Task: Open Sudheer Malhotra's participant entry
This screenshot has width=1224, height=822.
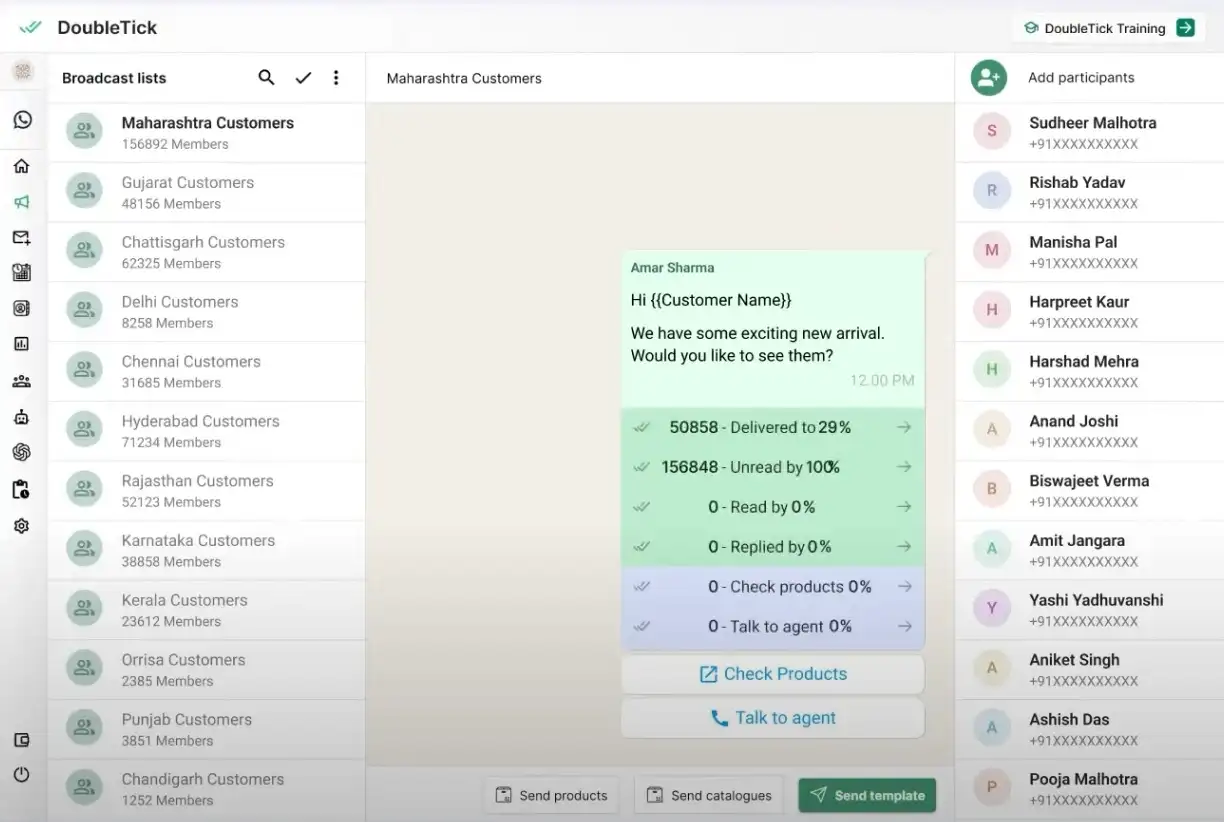Action: tap(1092, 132)
